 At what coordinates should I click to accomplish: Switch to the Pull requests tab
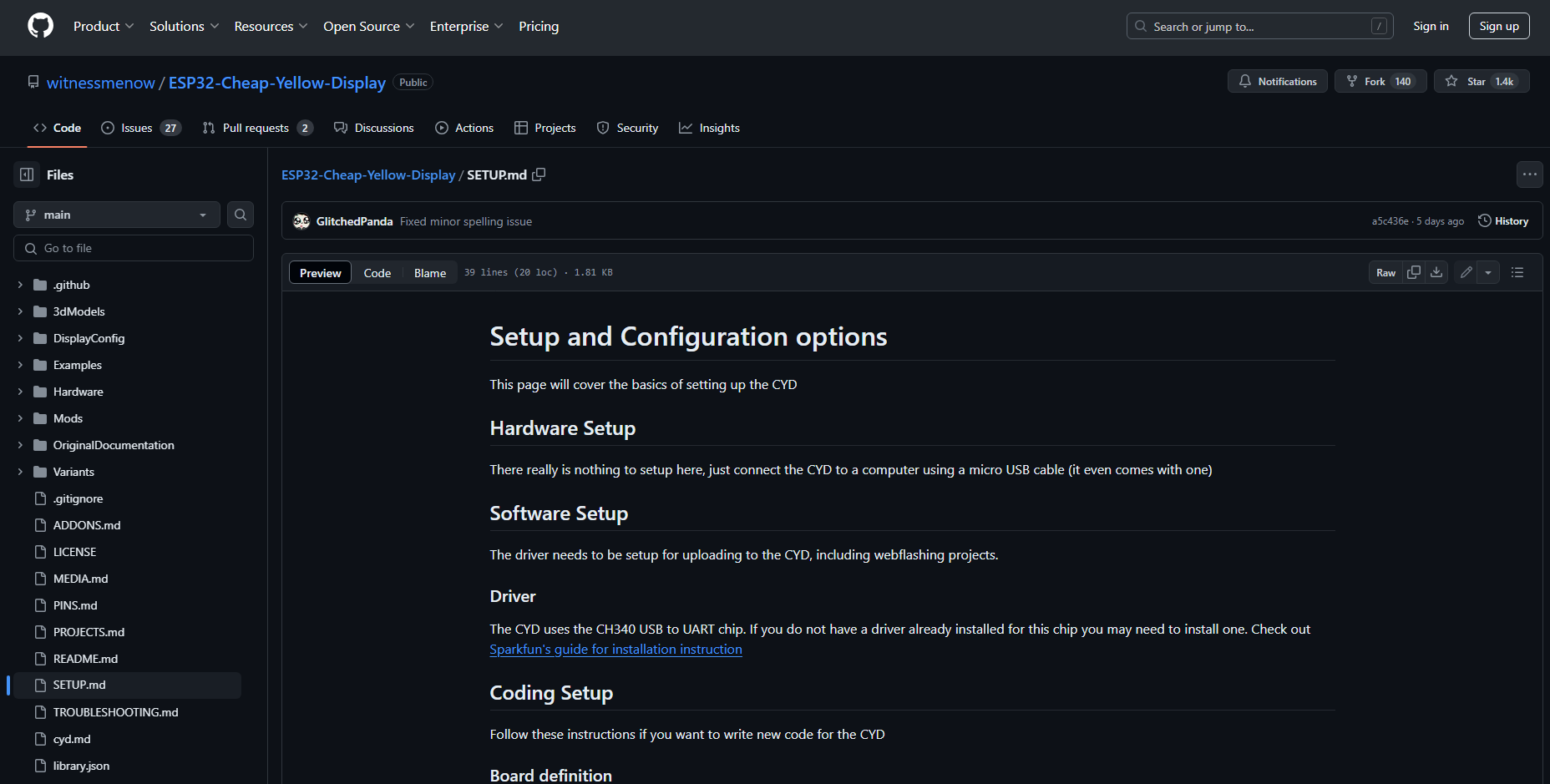coord(257,128)
